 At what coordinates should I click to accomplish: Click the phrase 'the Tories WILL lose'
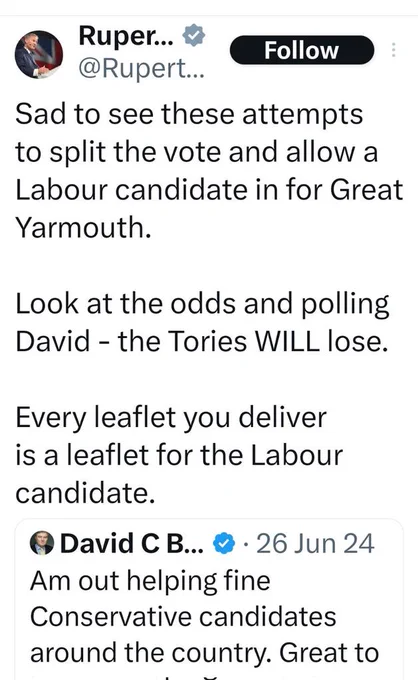click(x=253, y=341)
